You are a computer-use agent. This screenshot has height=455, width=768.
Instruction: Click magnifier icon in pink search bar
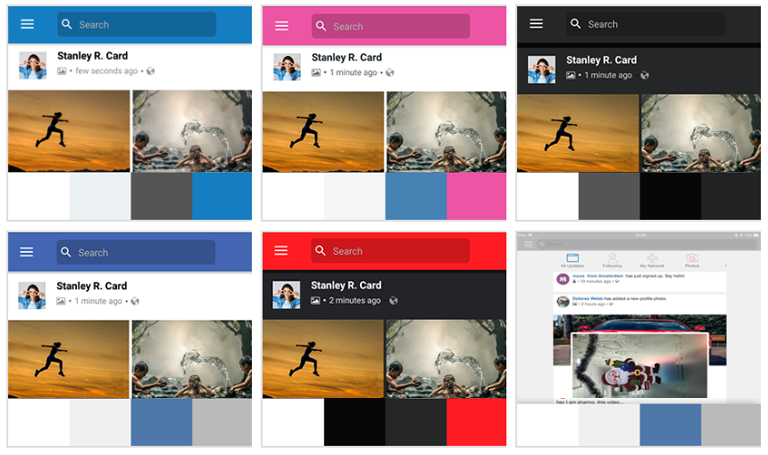tap(321, 26)
